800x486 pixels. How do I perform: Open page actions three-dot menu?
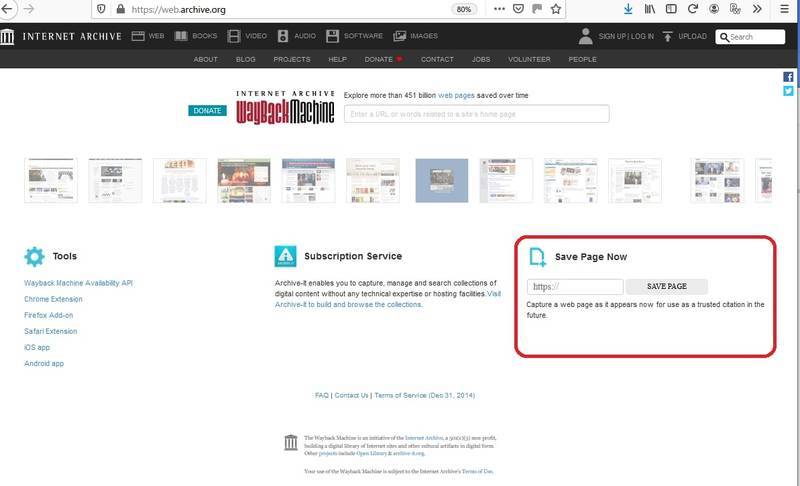point(499,9)
